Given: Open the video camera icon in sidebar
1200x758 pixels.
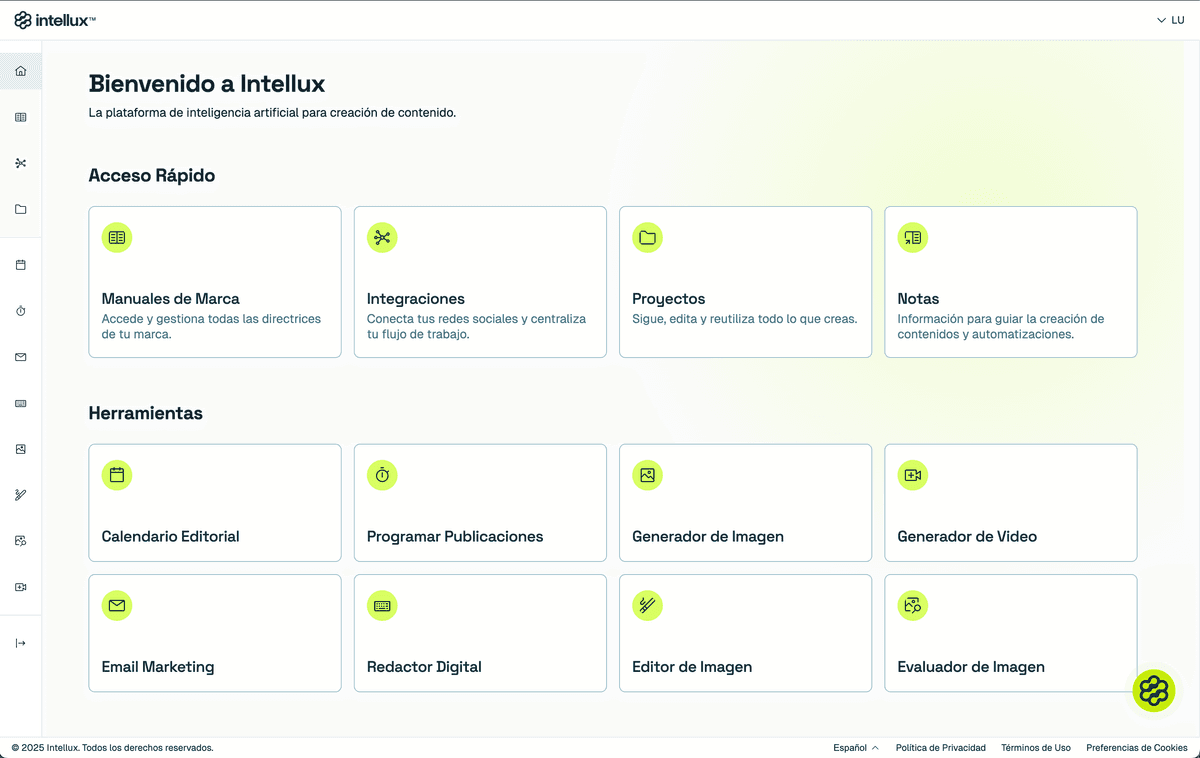Looking at the screenshot, I should [x=21, y=587].
